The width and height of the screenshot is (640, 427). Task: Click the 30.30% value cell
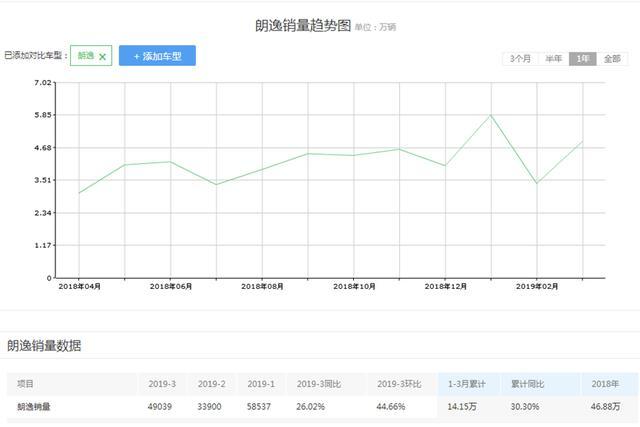(x=525, y=407)
